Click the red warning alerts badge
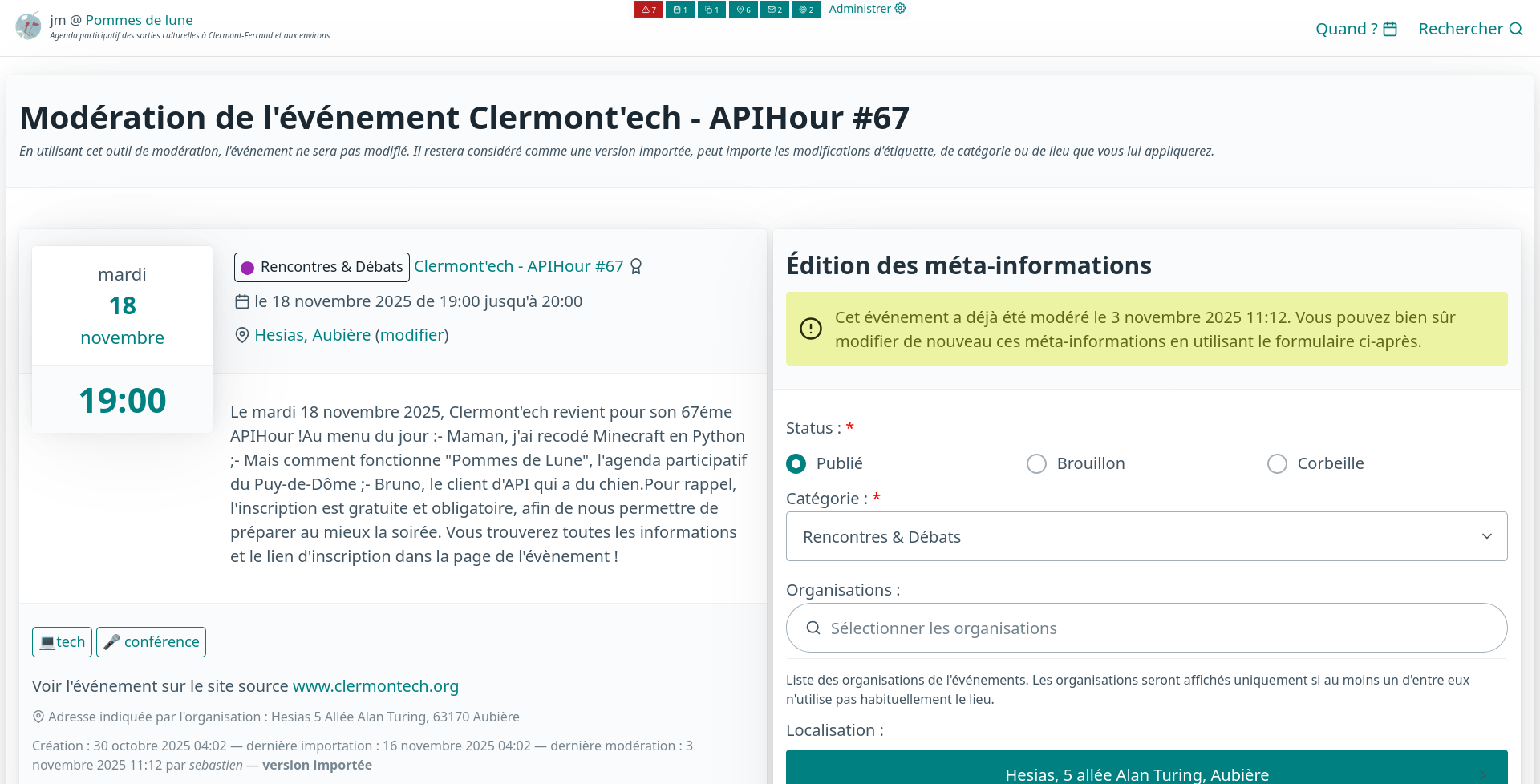 pyautogui.click(x=648, y=10)
